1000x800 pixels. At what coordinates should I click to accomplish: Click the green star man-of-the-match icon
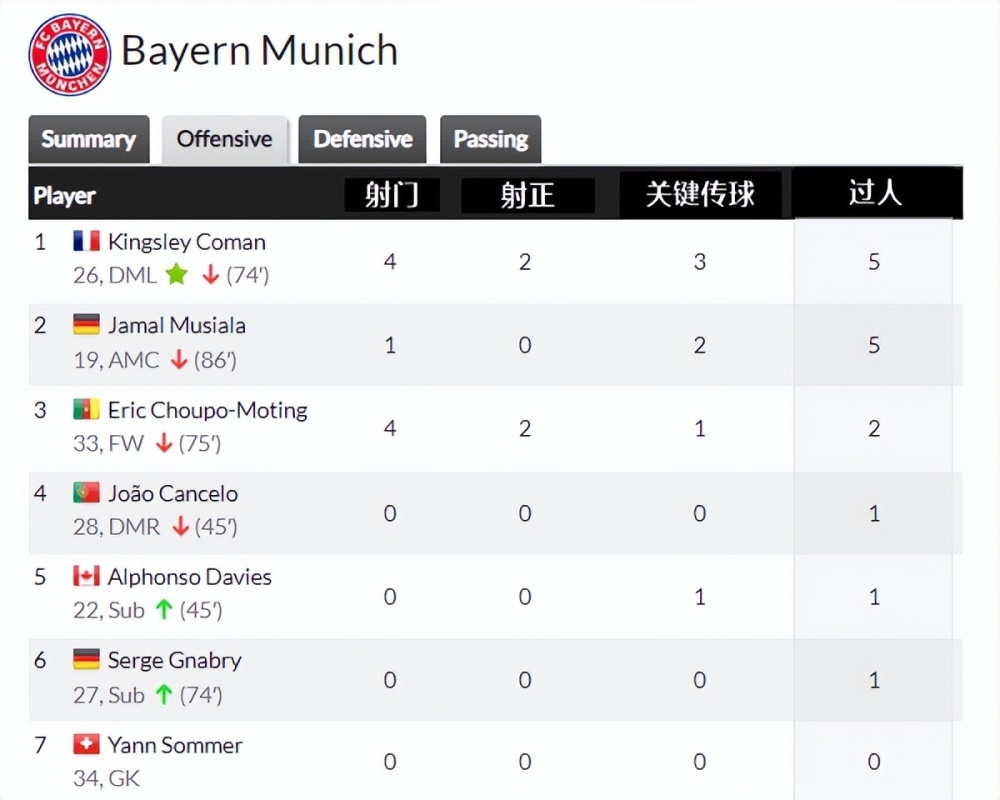177,275
